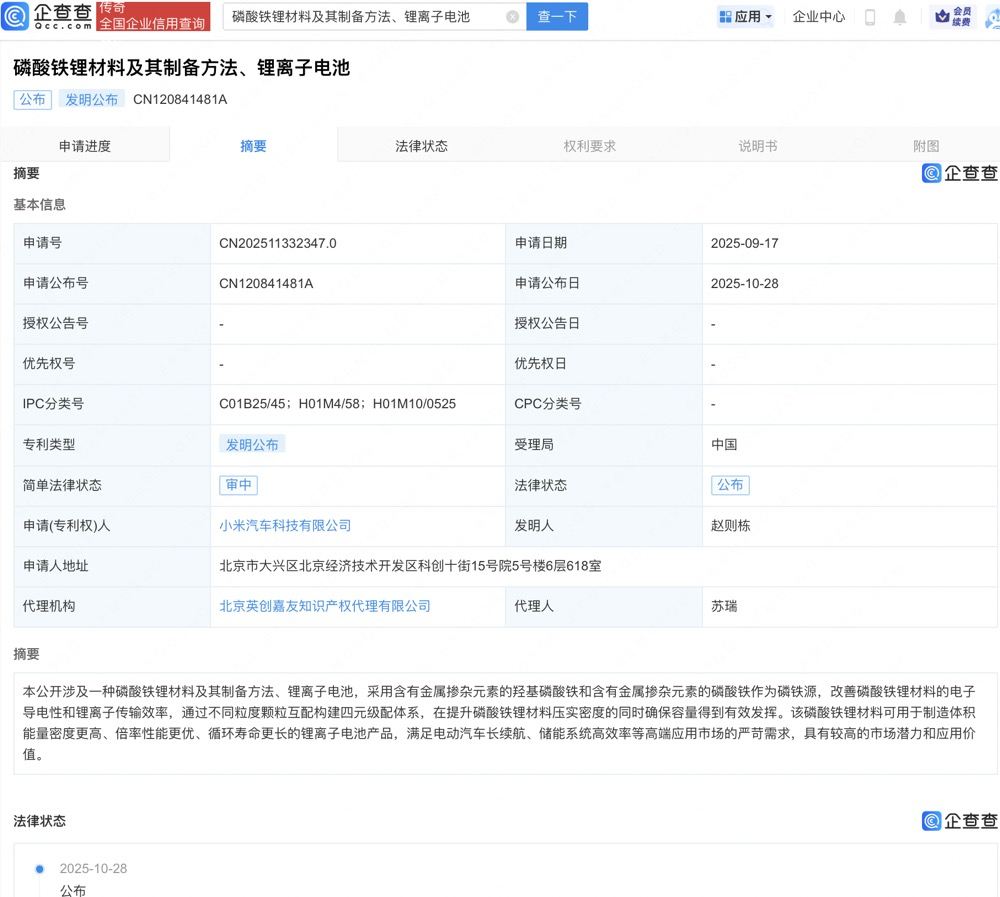This screenshot has height=897, width=1000.
Task: Click the 应用 grid icon
Action: click(726, 17)
